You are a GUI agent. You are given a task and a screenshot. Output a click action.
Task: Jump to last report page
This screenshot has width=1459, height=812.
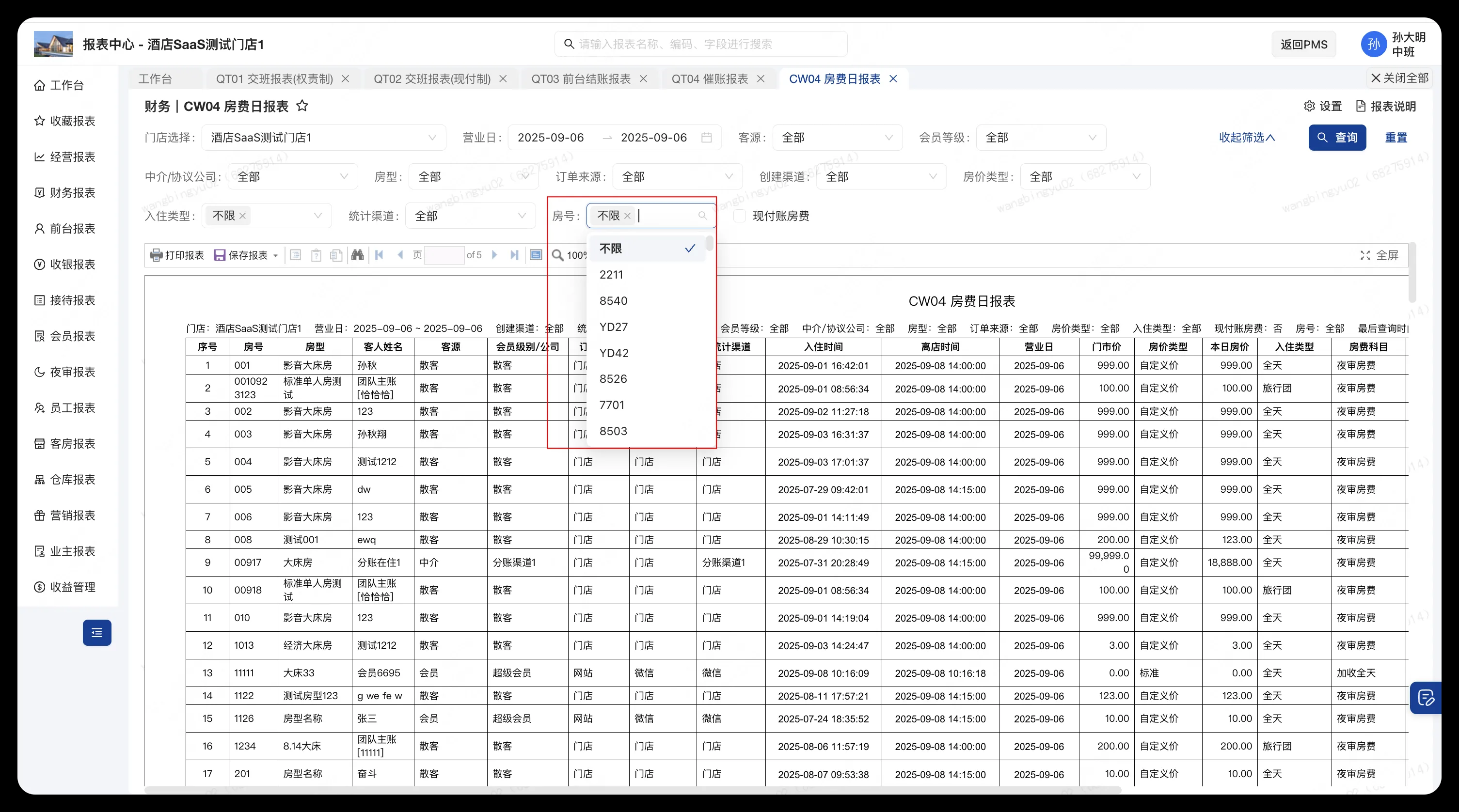tap(514, 255)
